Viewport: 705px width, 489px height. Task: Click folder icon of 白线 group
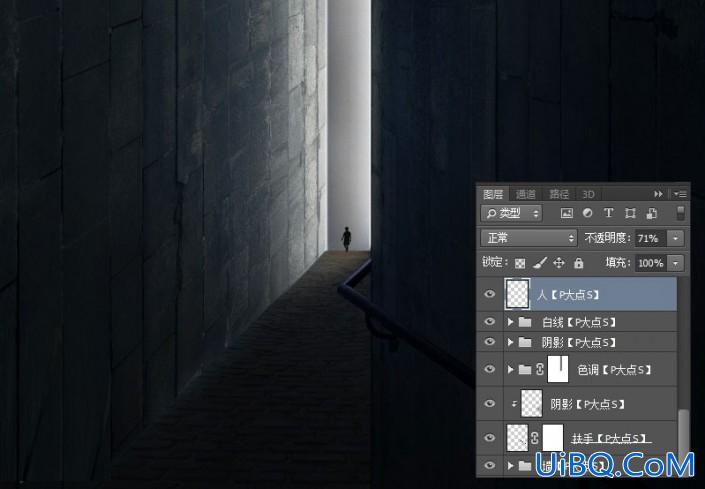(525, 322)
